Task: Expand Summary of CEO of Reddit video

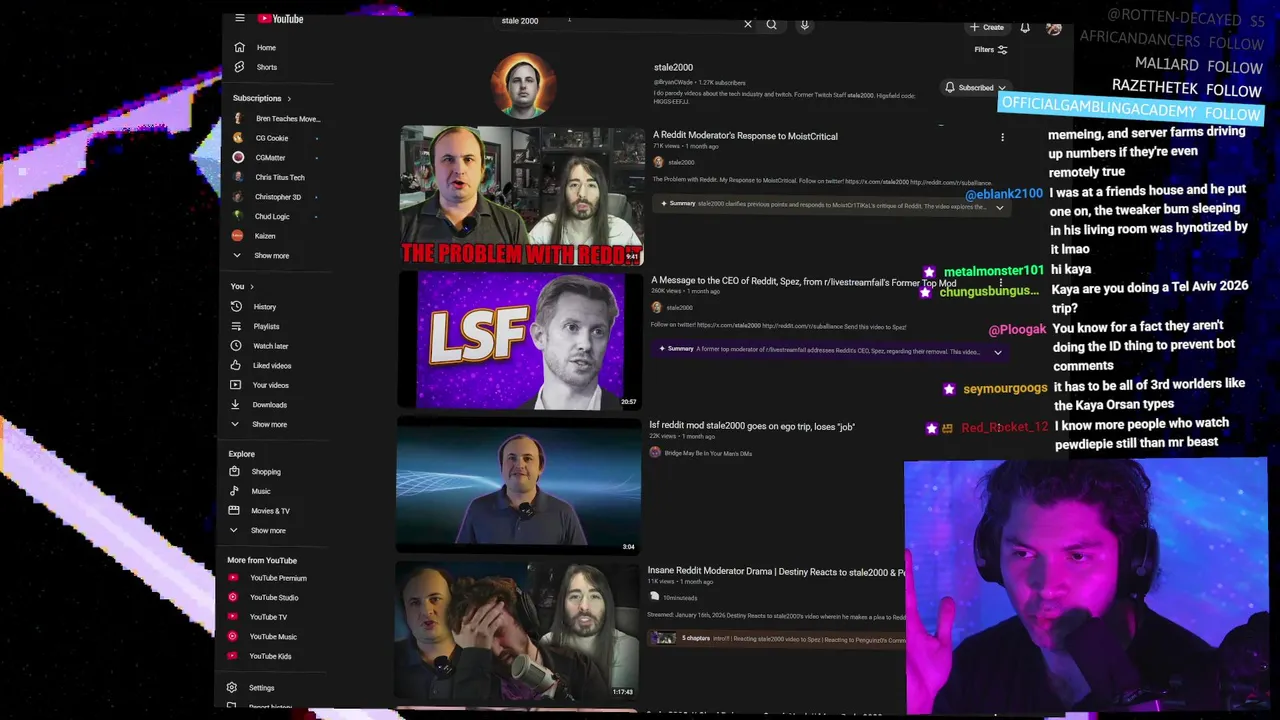Action: (x=828, y=351)
